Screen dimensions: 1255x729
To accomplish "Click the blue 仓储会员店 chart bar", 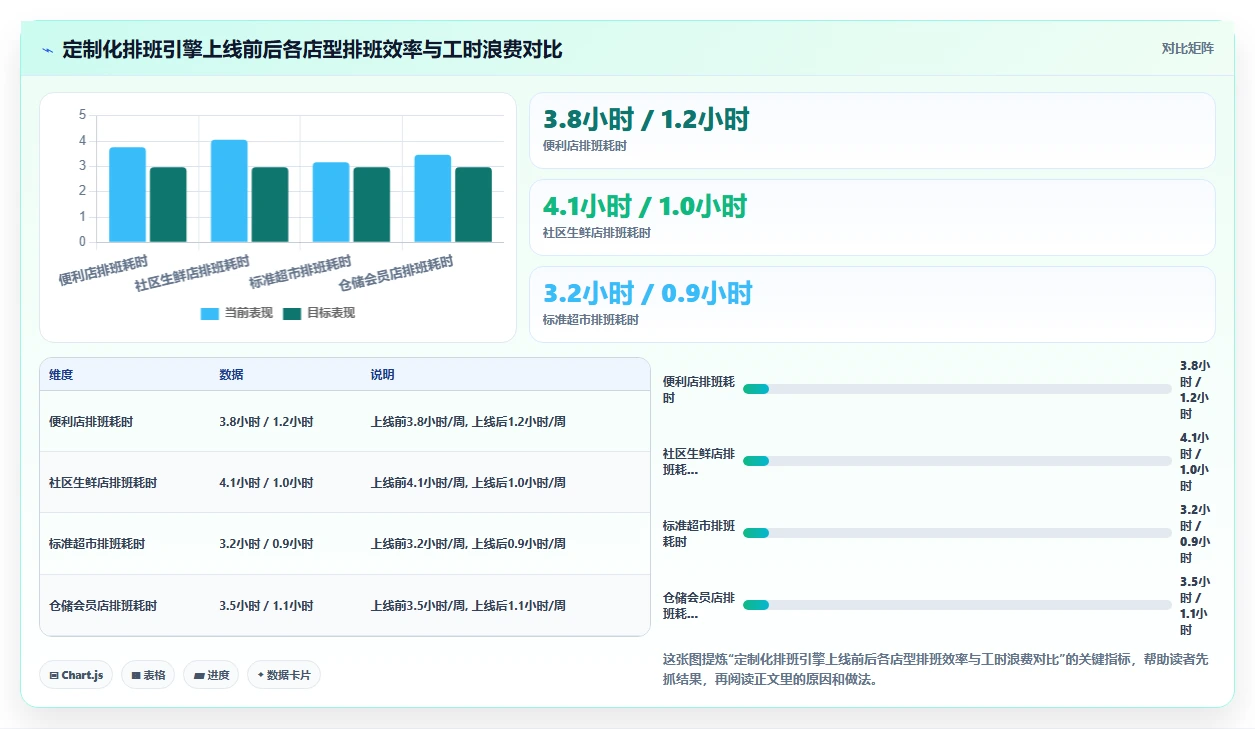I will tap(432, 199).
